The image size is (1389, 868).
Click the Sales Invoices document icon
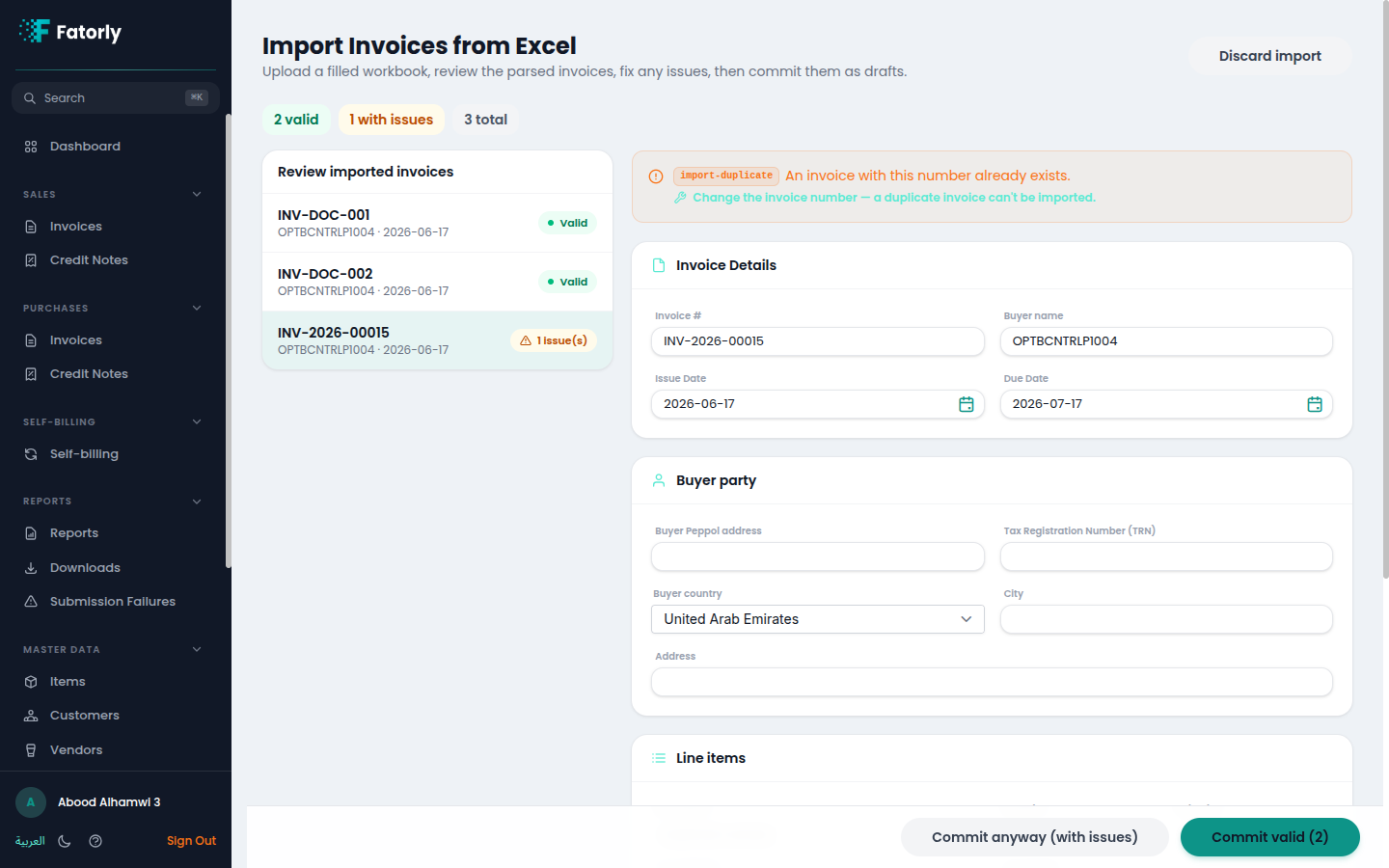(x=31, y=227)
